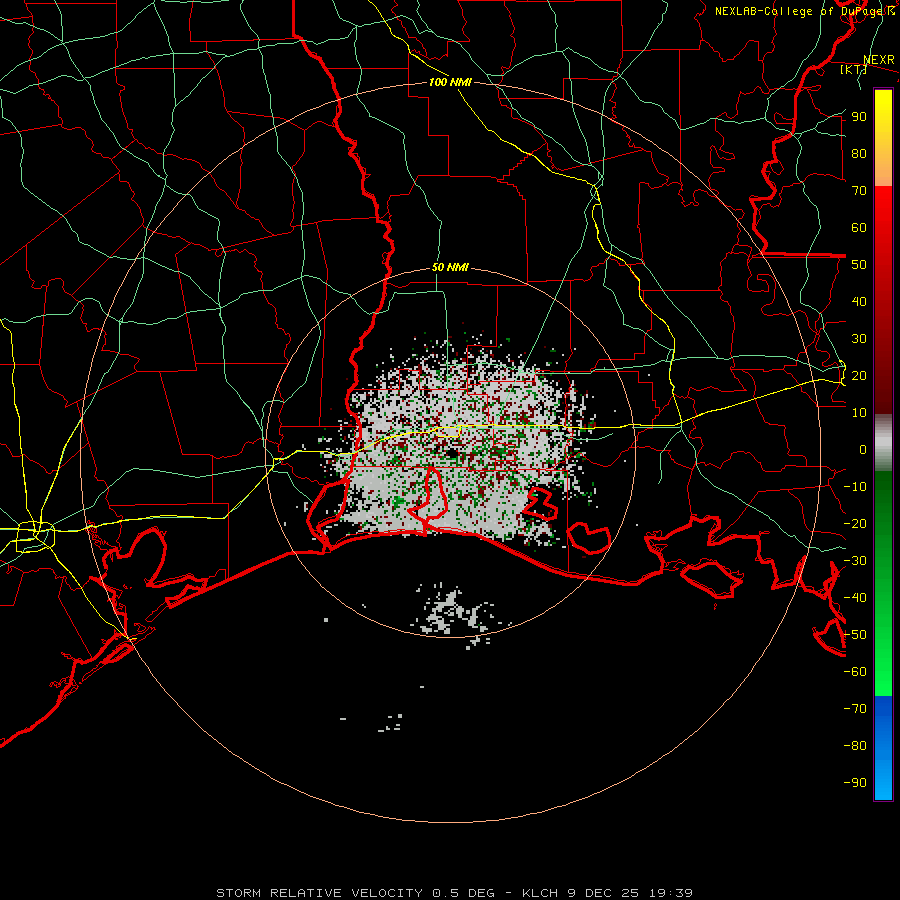Click the KLCH station identifier in the caption

click(x=540, y=893)
